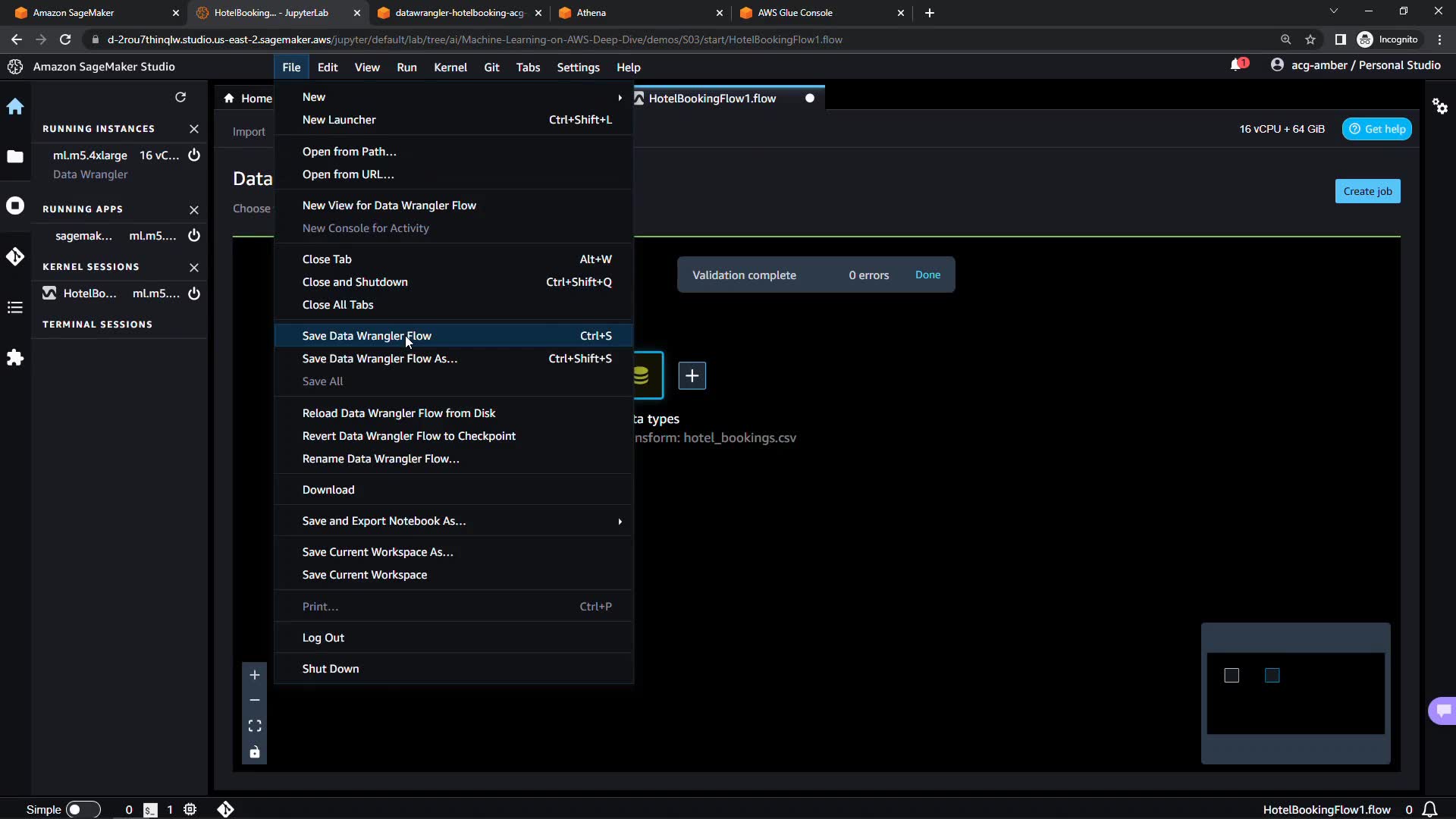
Task: Shut down the ml.m5.4xlarge instance
Action: (194, 155)
